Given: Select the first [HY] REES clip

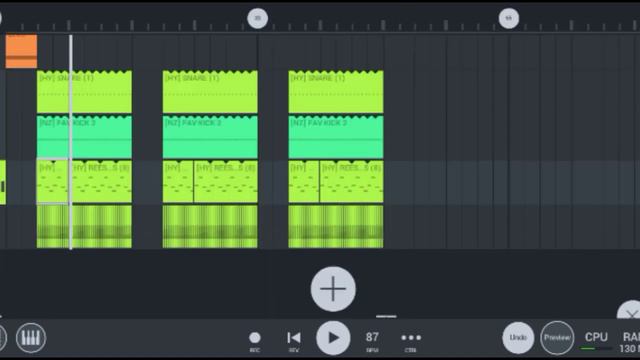Looking at the screenshot, I should pos(102,182).
